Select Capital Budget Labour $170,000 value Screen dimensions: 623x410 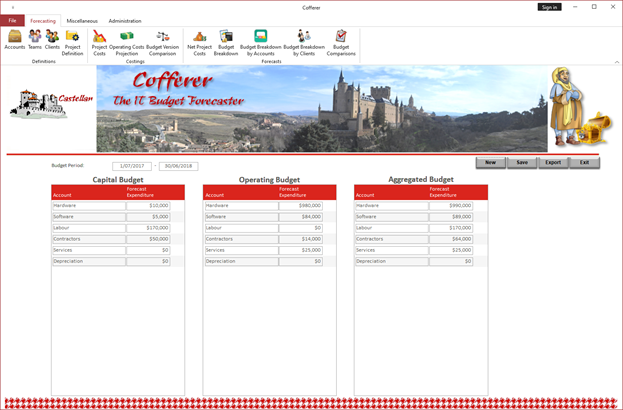(x=148, y=228)
